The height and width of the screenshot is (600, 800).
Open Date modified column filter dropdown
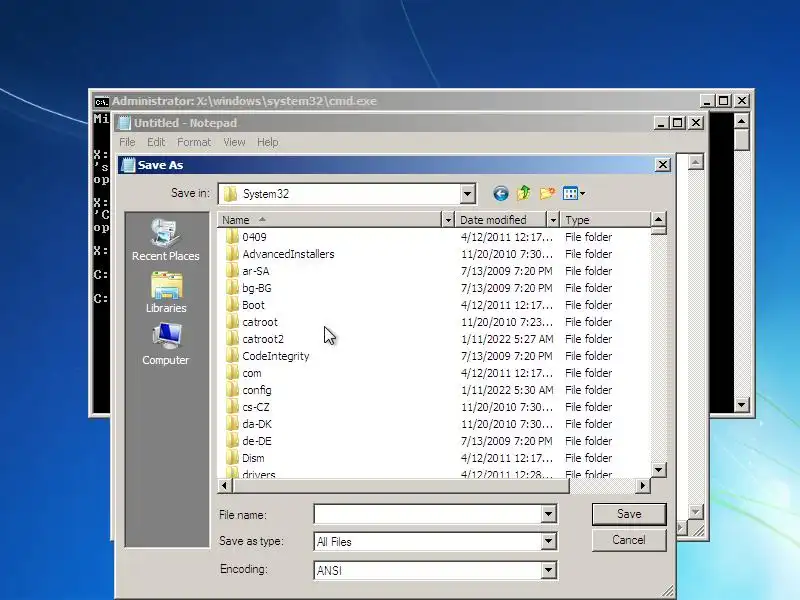553,220
